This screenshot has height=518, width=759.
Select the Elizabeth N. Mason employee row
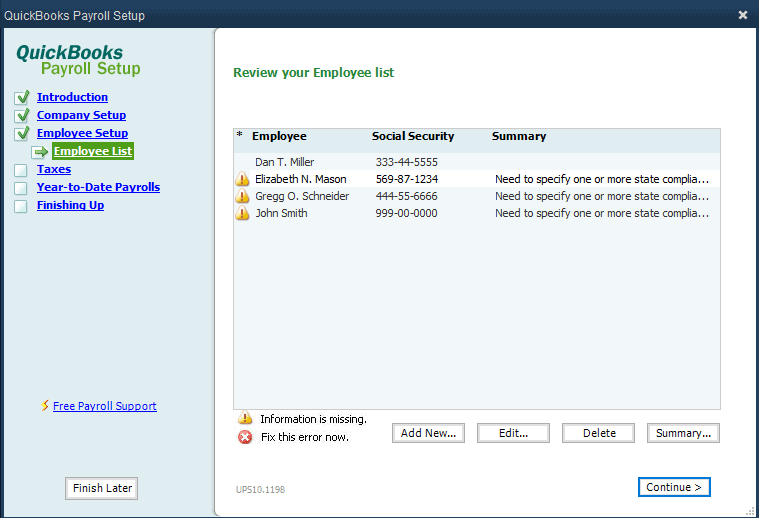477,179
